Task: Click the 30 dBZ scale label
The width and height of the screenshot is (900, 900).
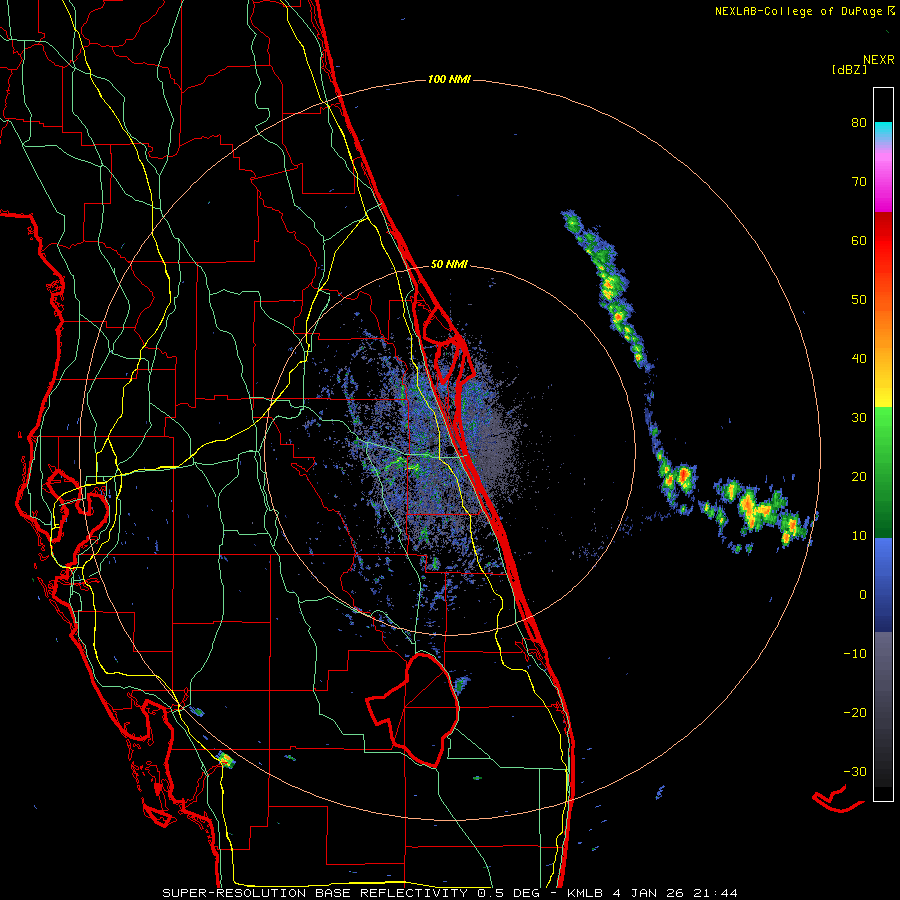Action: point(859,417)
